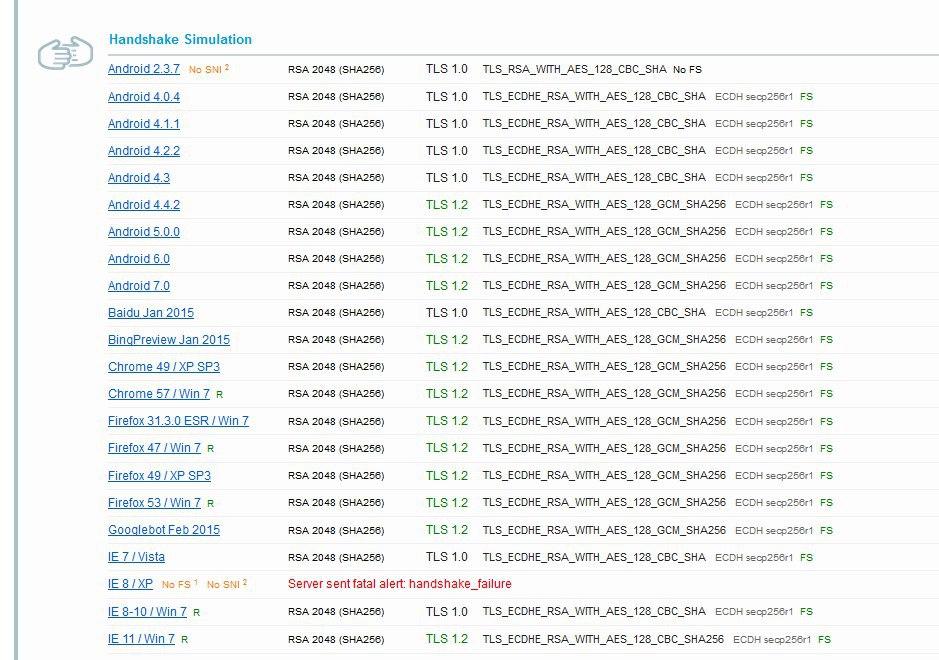
Task: Open the Firefox 53 / Win 7 link
Action: 155,502
